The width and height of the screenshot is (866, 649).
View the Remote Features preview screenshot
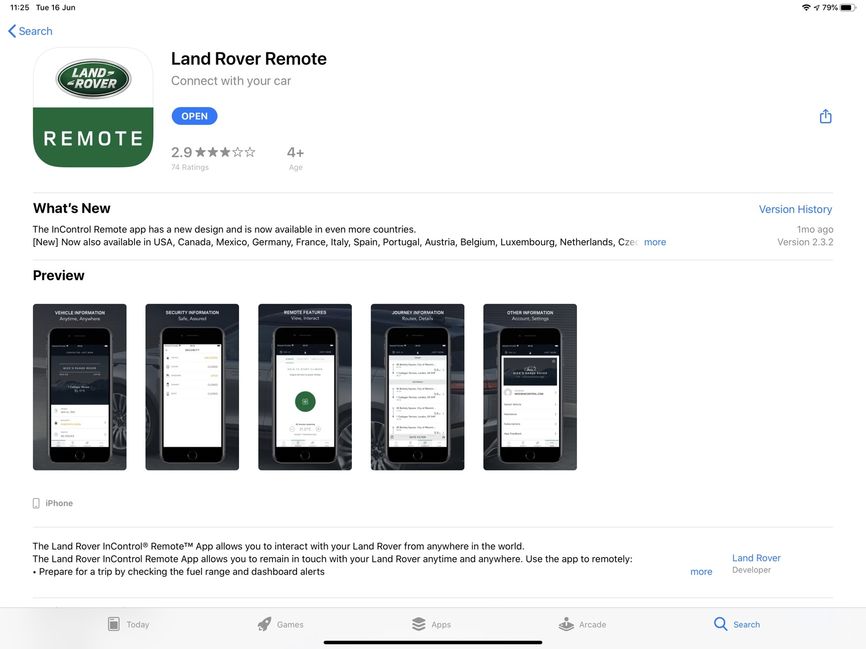click(x=305, y=387)
